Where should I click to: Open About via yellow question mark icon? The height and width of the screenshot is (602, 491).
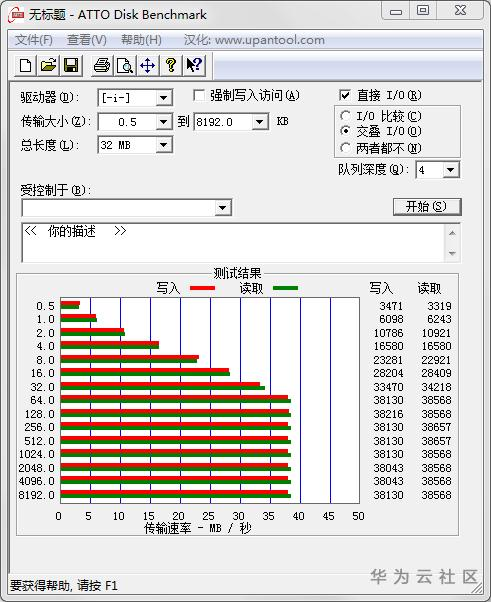click(x=171, y=65)
